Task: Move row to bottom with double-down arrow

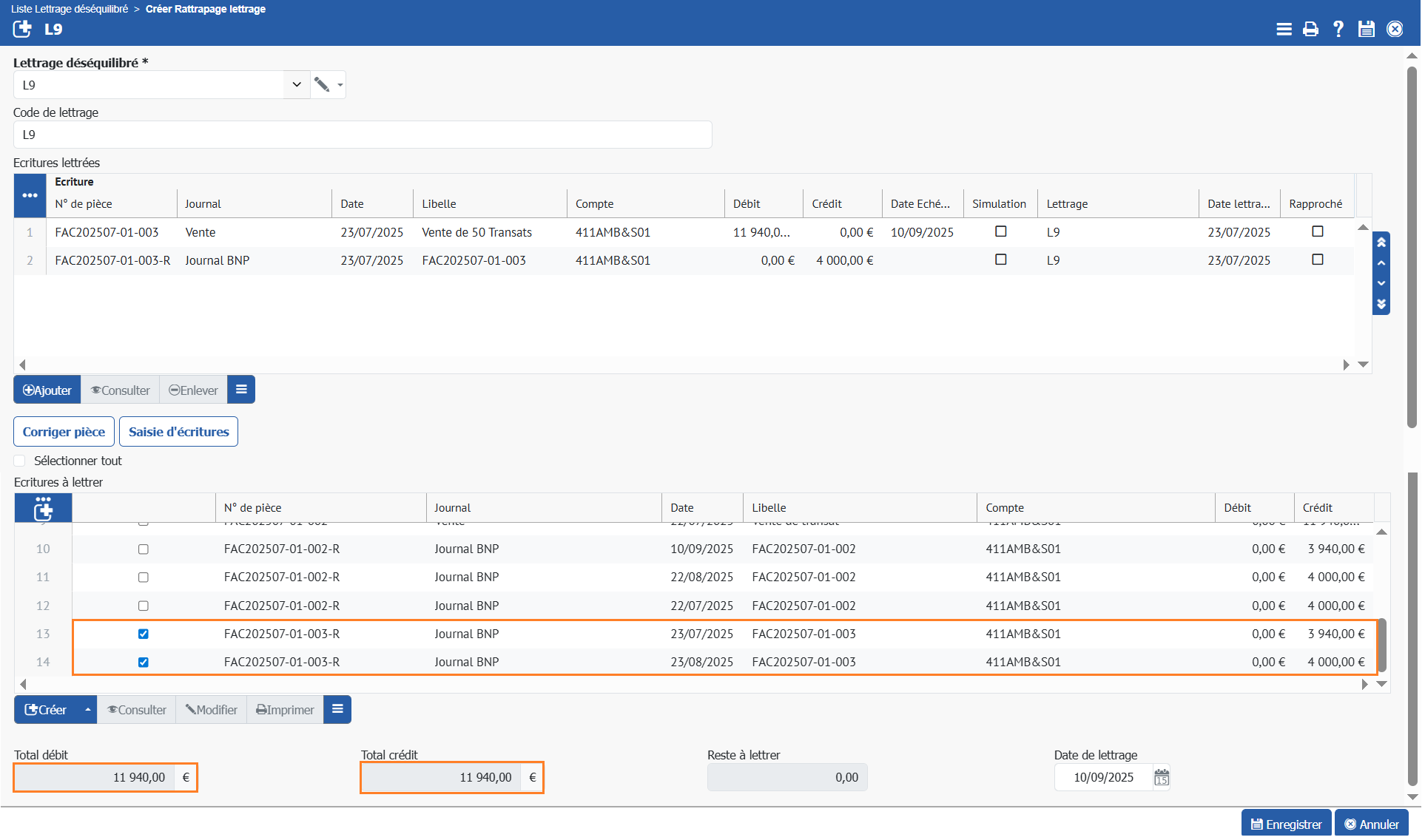Action: click(x=1381, y=304)
